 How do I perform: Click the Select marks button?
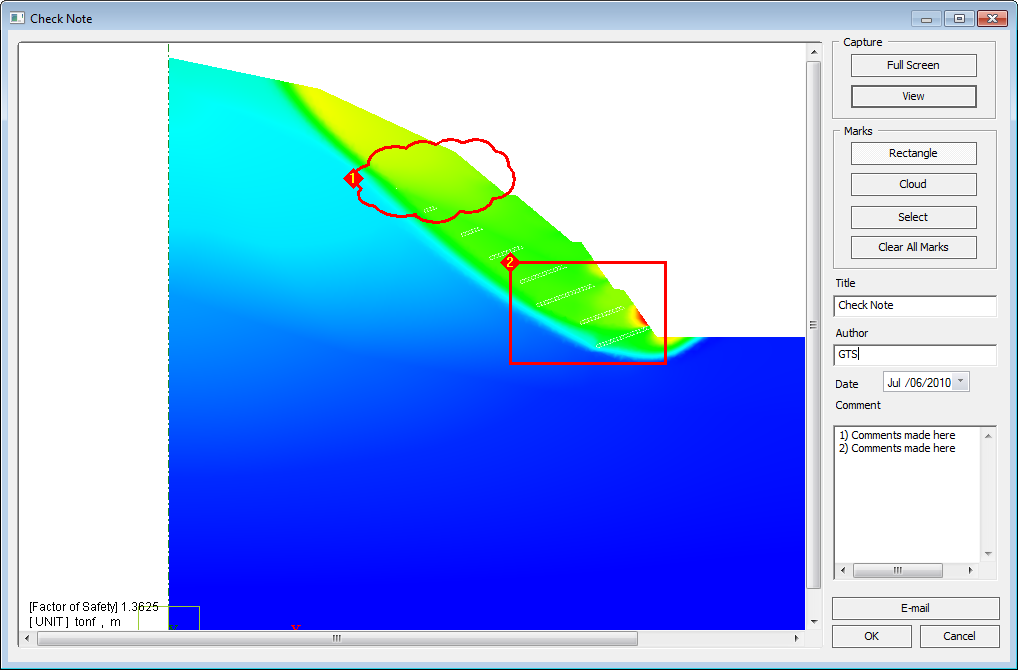[x=913, y=217]
